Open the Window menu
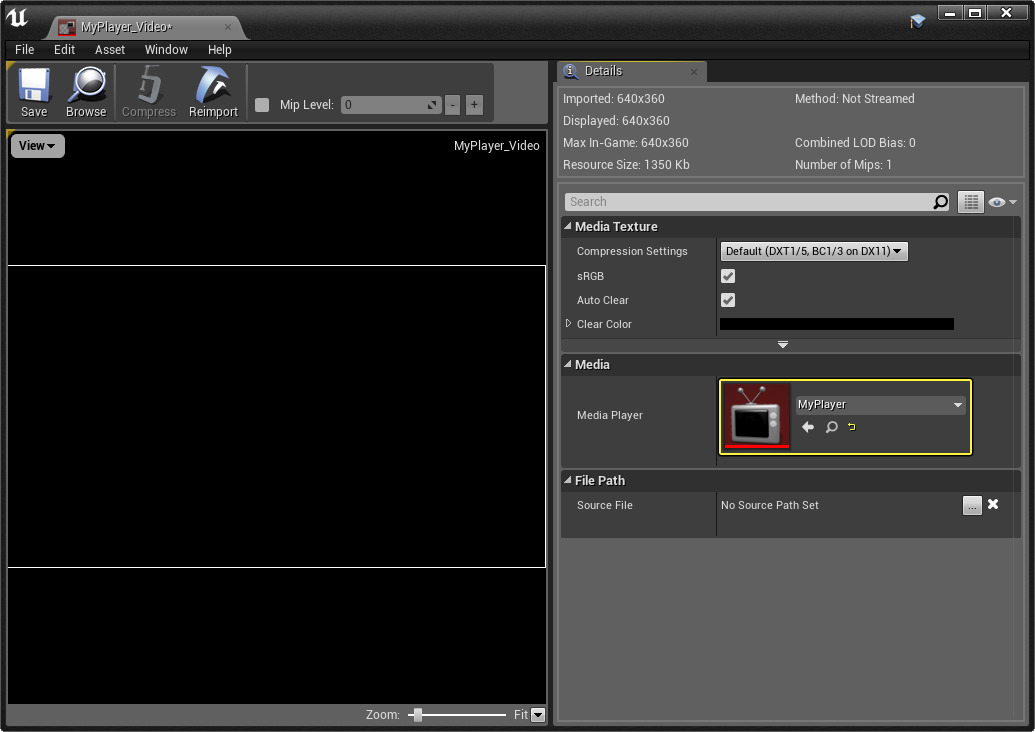The width and height of the screenshot is (1035, 732). pos(166,49)
